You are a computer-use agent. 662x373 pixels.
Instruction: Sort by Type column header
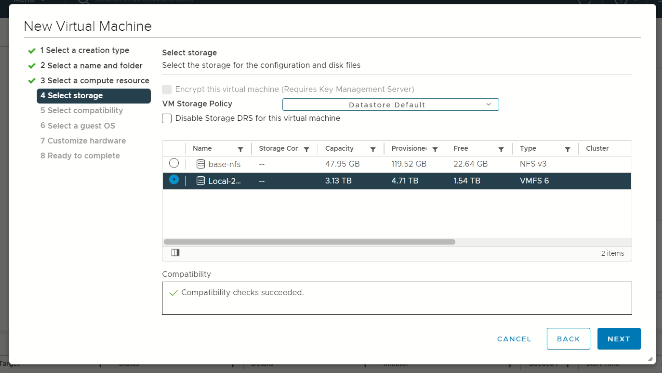[x=528, y=149]
